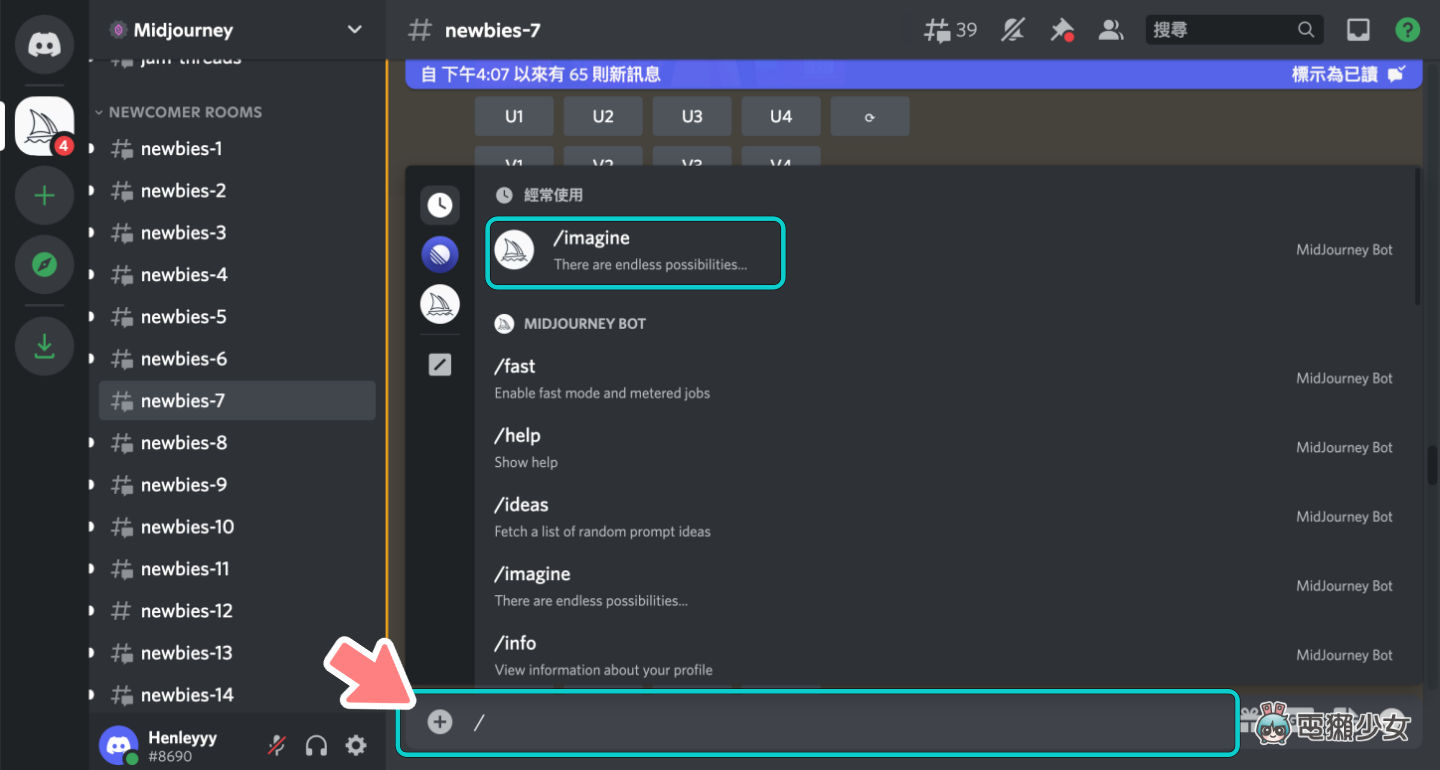Click the U1 upscale button
The height and width of the screenshot is (770, 1440).
514,116
